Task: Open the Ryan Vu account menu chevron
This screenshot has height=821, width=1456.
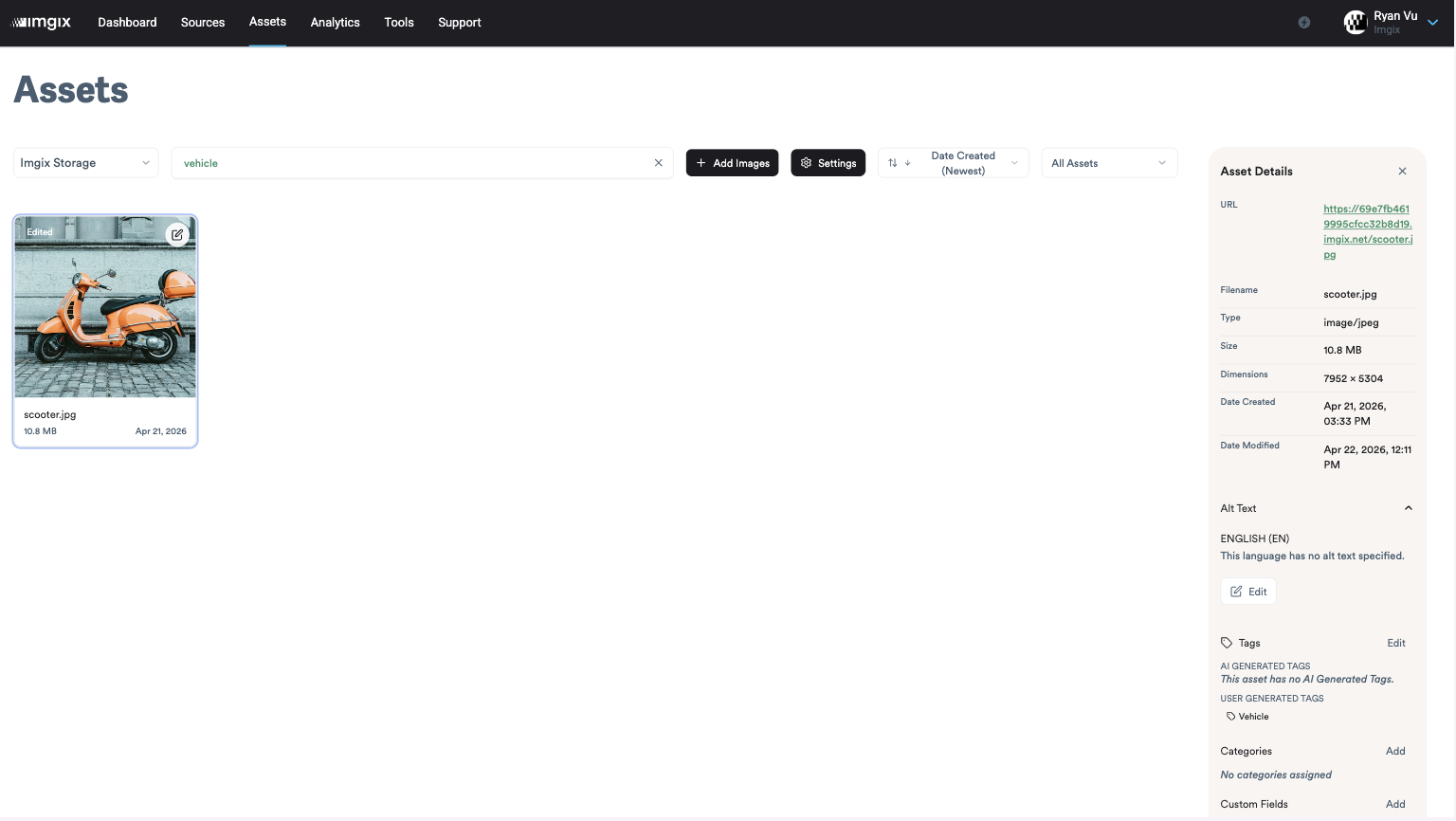Action: click(1431, 22)
